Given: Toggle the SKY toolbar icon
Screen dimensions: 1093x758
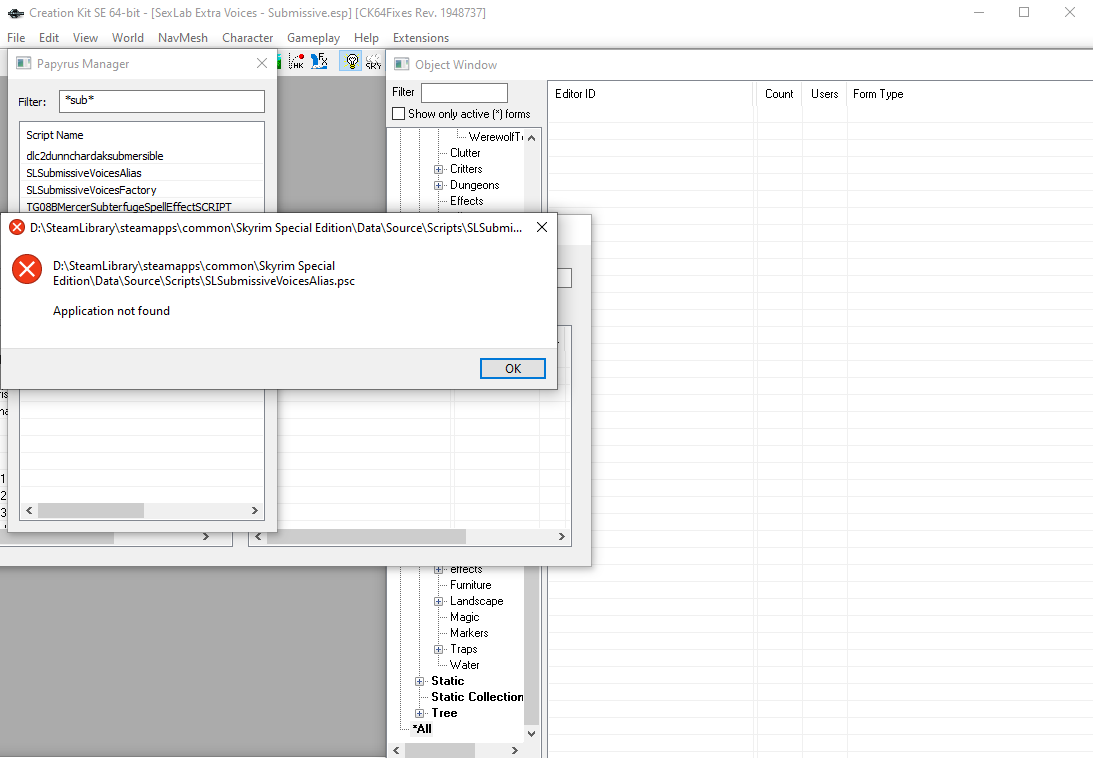Looking at the screenshot, I should point(373,62).
